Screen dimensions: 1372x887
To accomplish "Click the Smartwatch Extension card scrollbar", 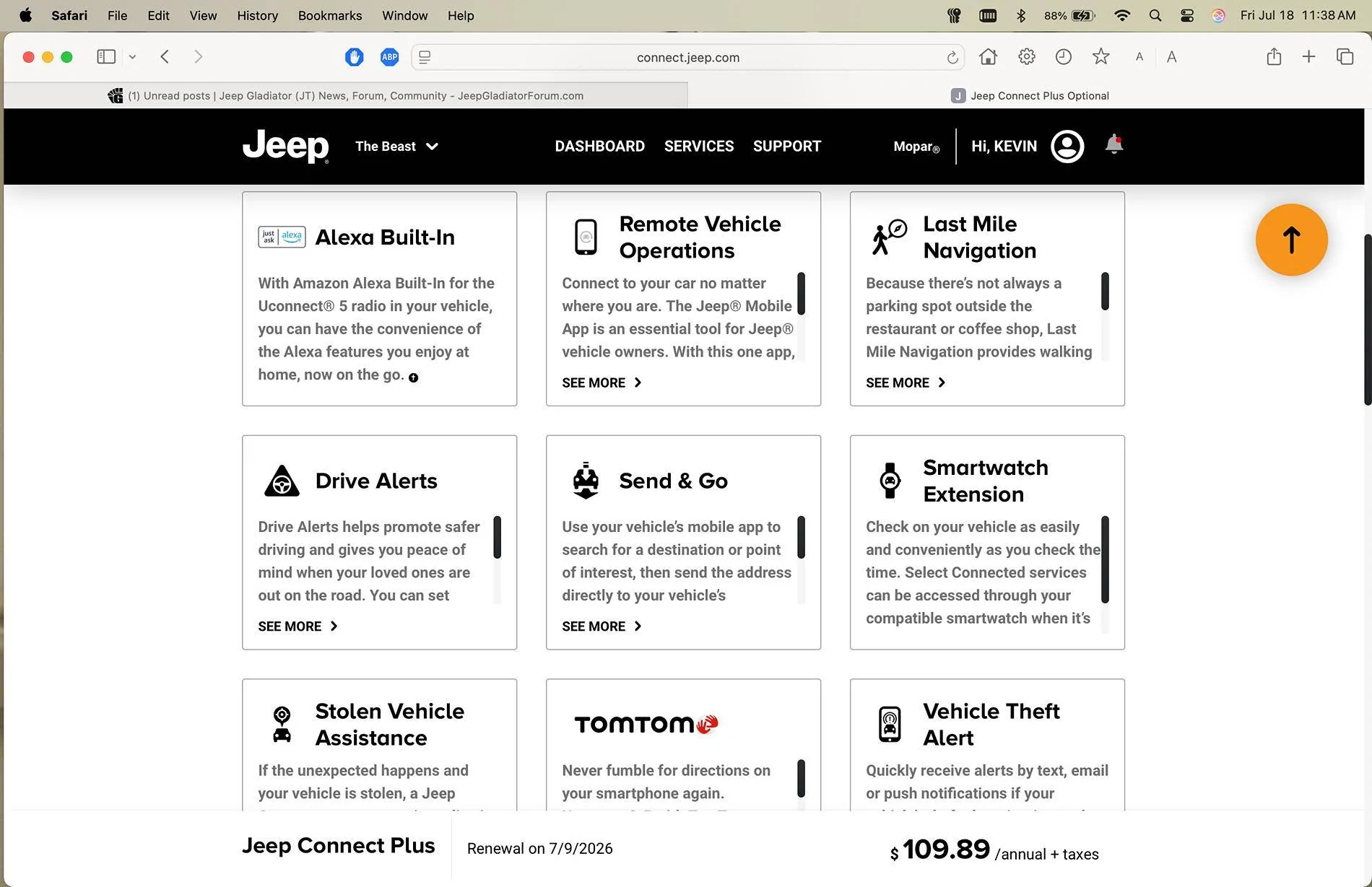I will (1105, 559).
